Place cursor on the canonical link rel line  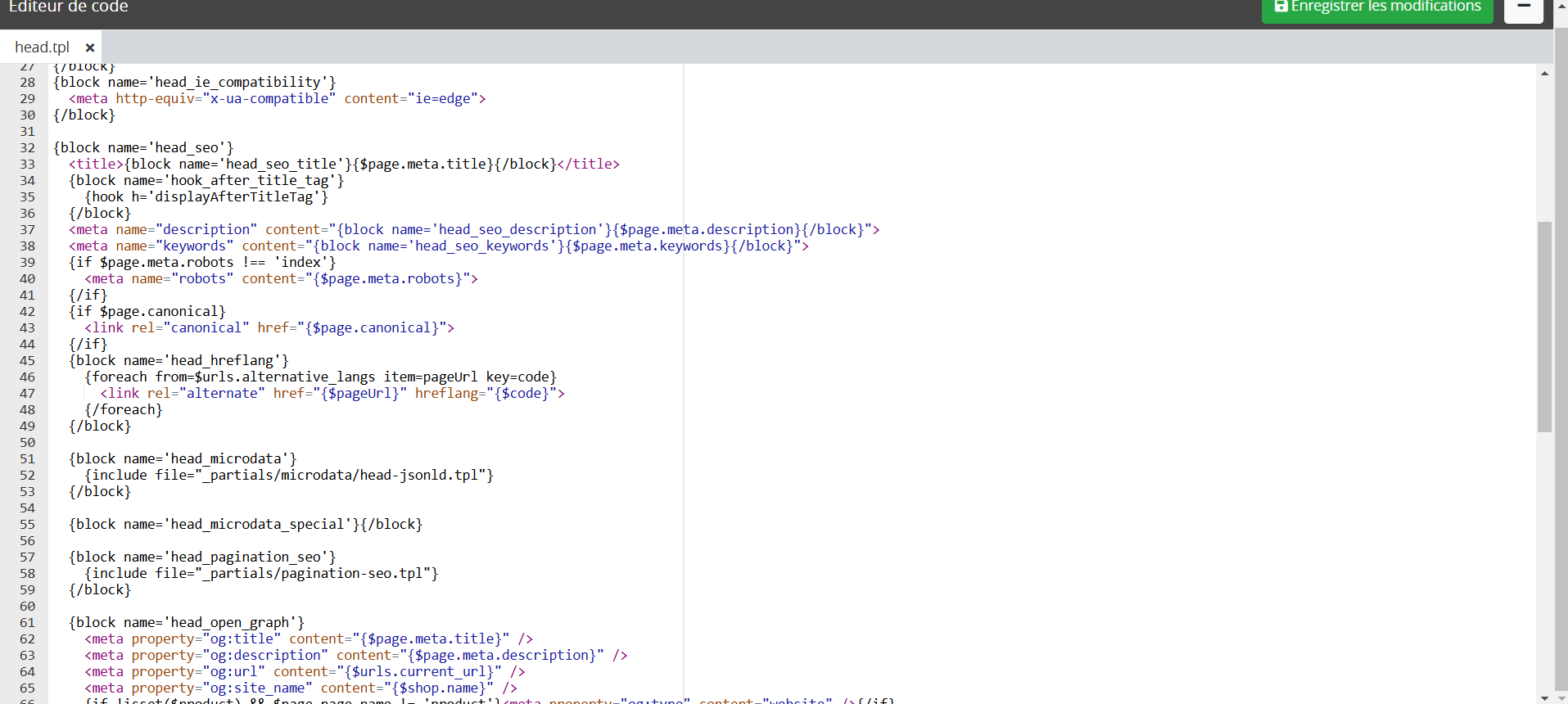(x=269, y=327)
